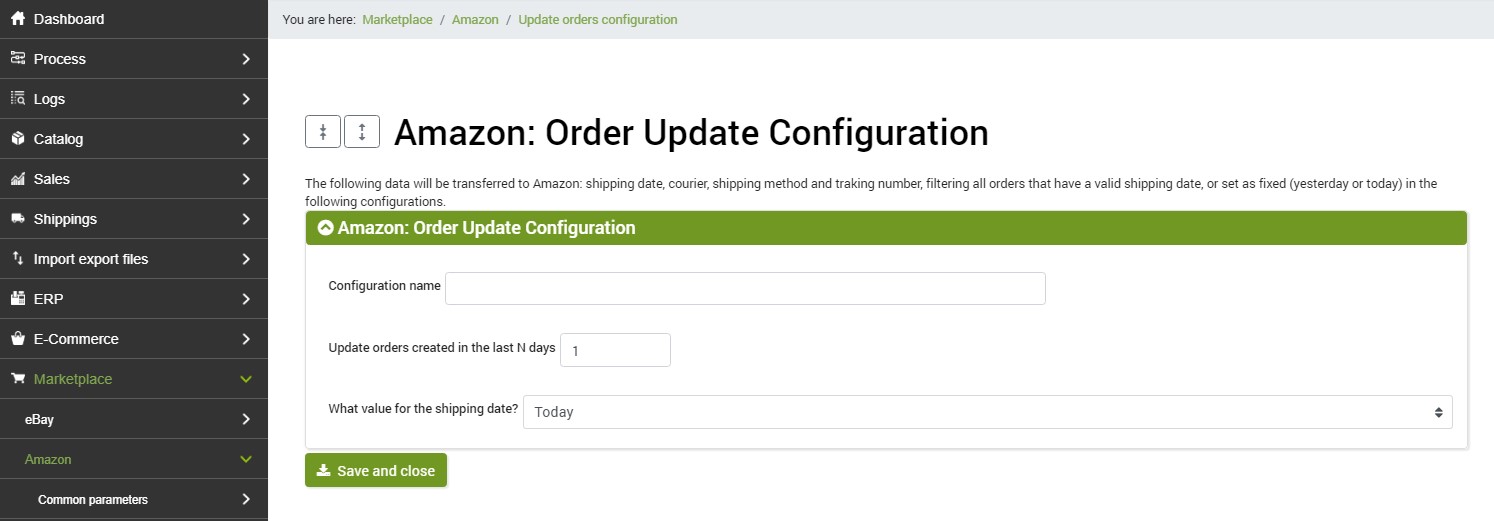Click the Sales chart icon

[x=17, y=179]
